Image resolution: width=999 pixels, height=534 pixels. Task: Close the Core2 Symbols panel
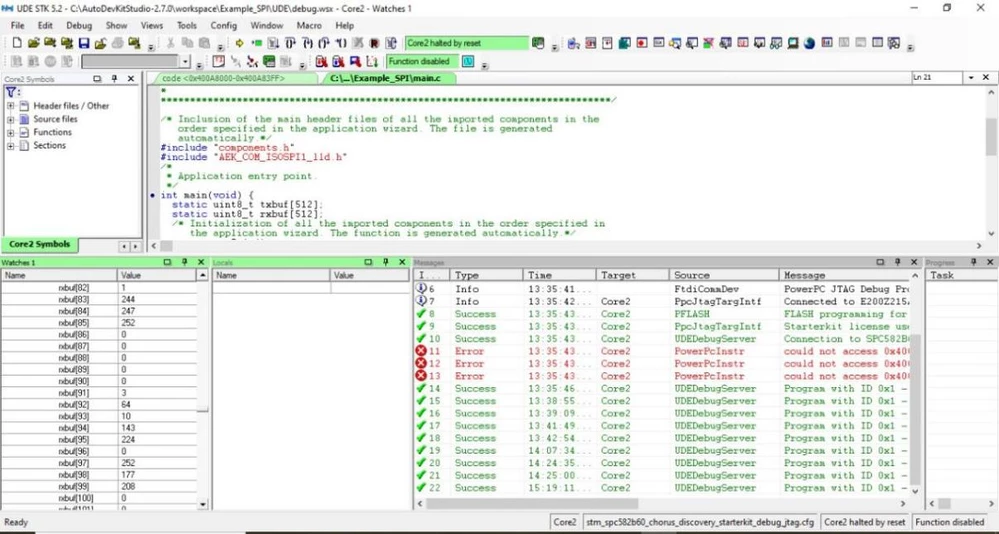[x=131, y=78]
